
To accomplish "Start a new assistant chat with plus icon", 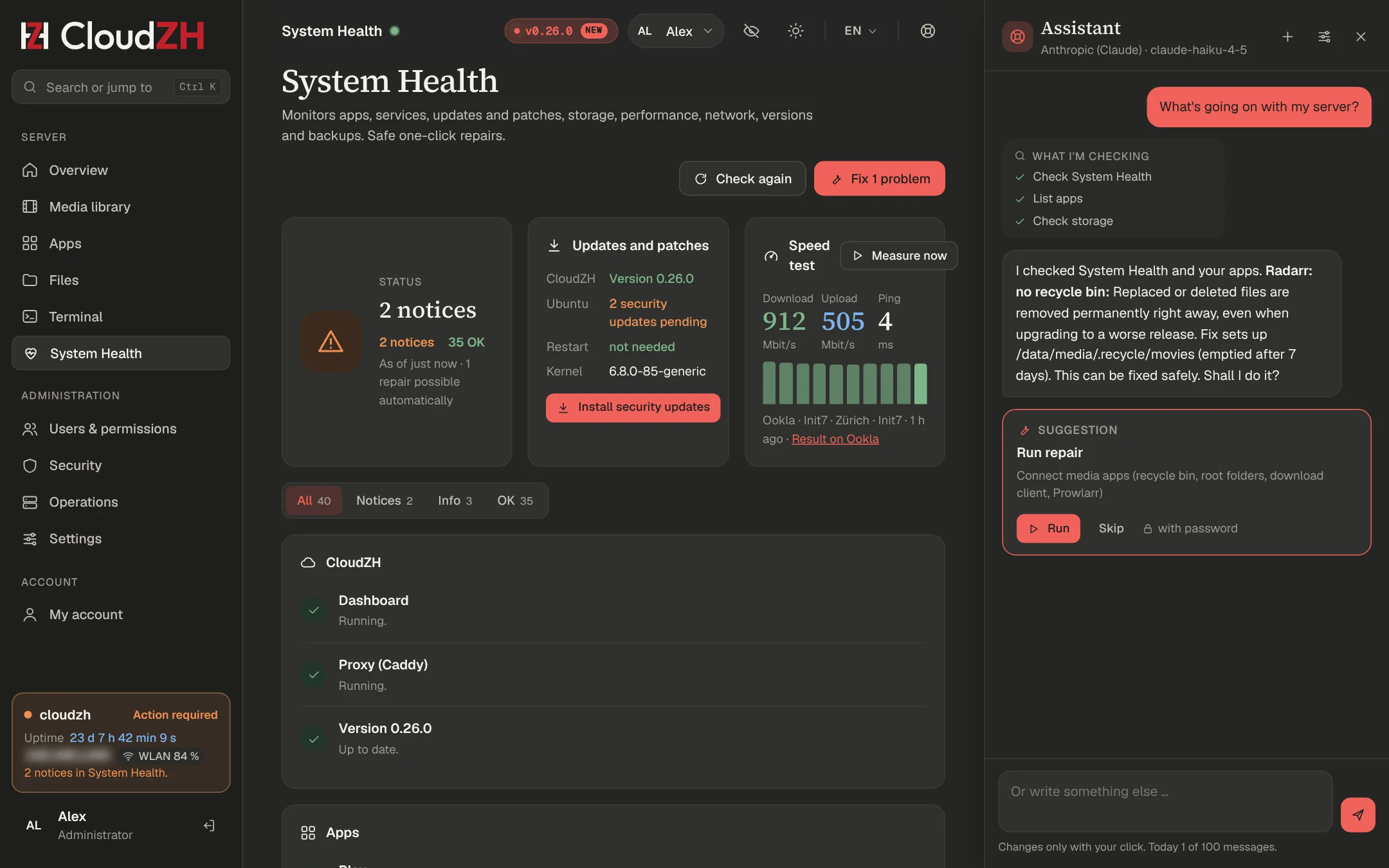I will pyautogui.click(x=1287, y=37).
